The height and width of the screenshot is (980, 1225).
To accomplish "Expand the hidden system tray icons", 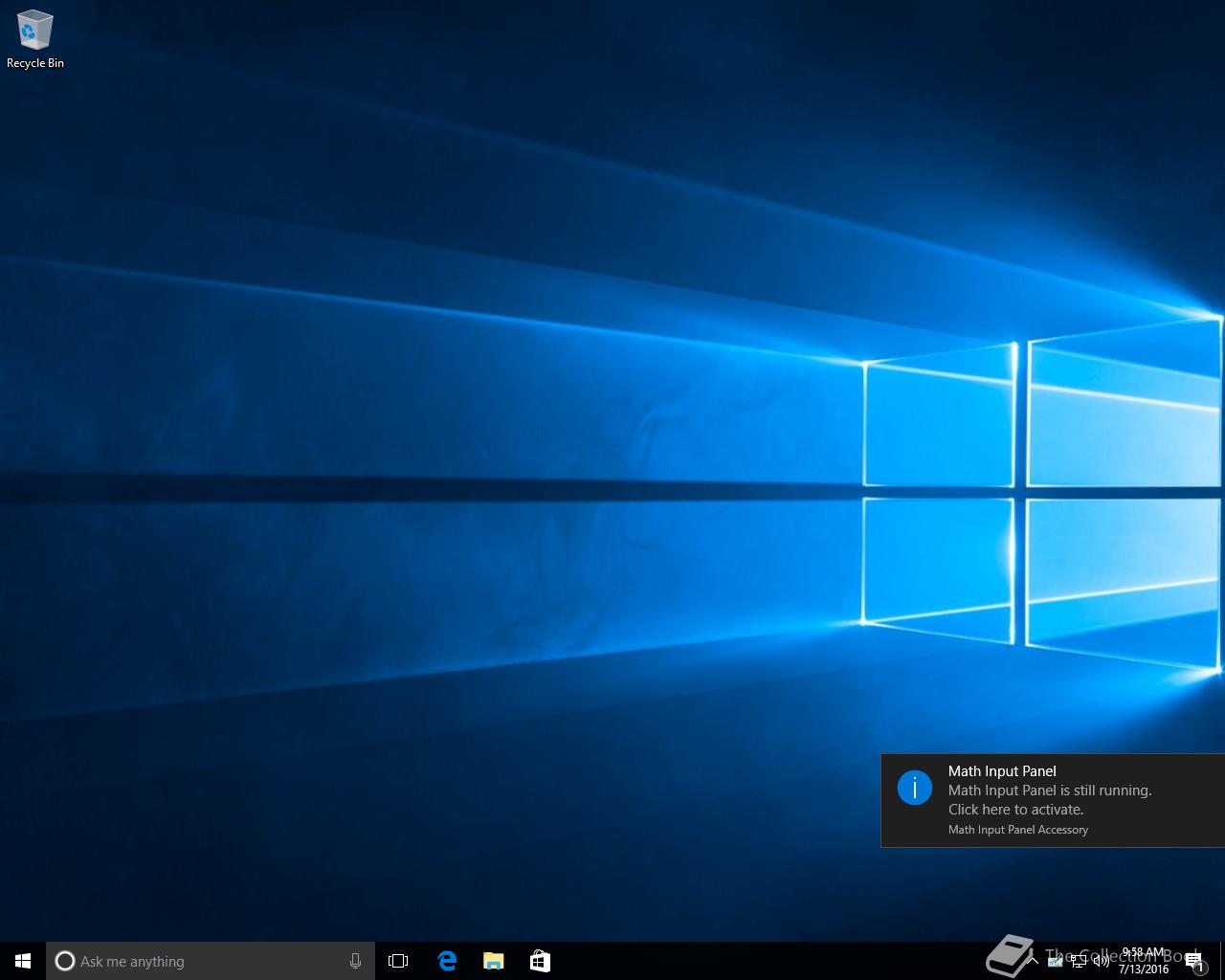I will click(x=1033, y=961).
